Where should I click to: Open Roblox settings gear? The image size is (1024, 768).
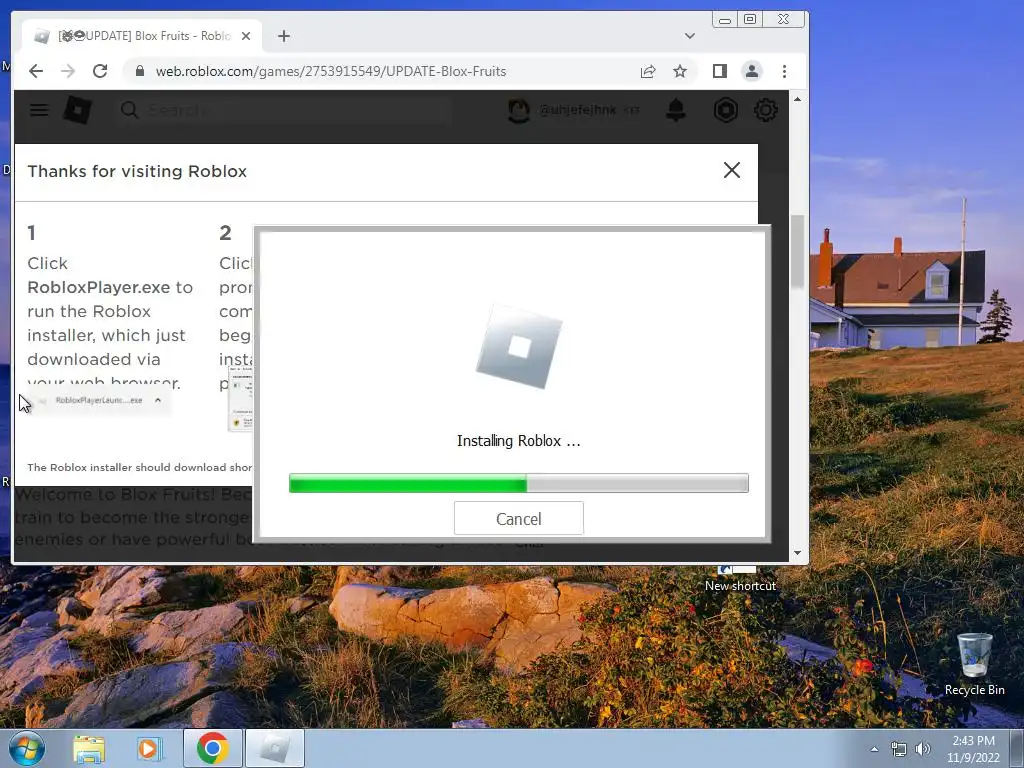pos(765,110)
